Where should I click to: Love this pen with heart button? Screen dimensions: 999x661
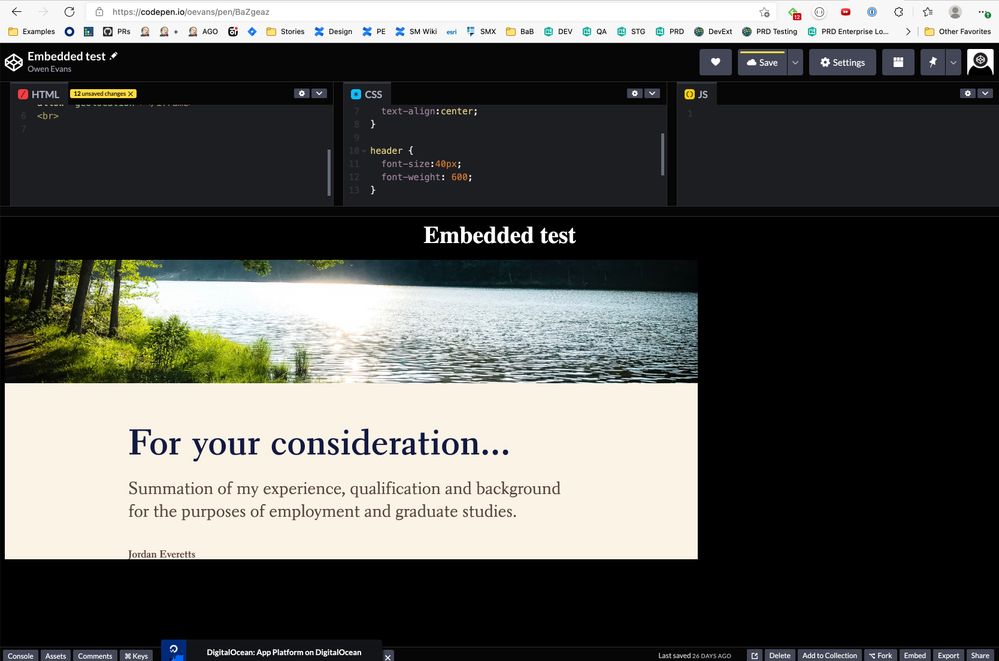tap(715, 62)
